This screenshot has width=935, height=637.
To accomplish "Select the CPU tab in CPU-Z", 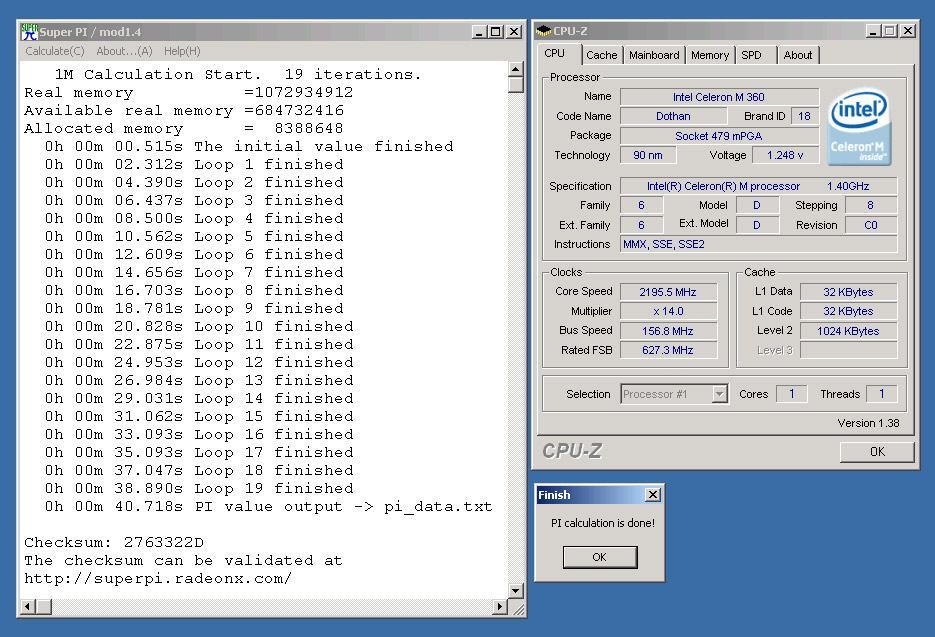I will click(555, 53).
